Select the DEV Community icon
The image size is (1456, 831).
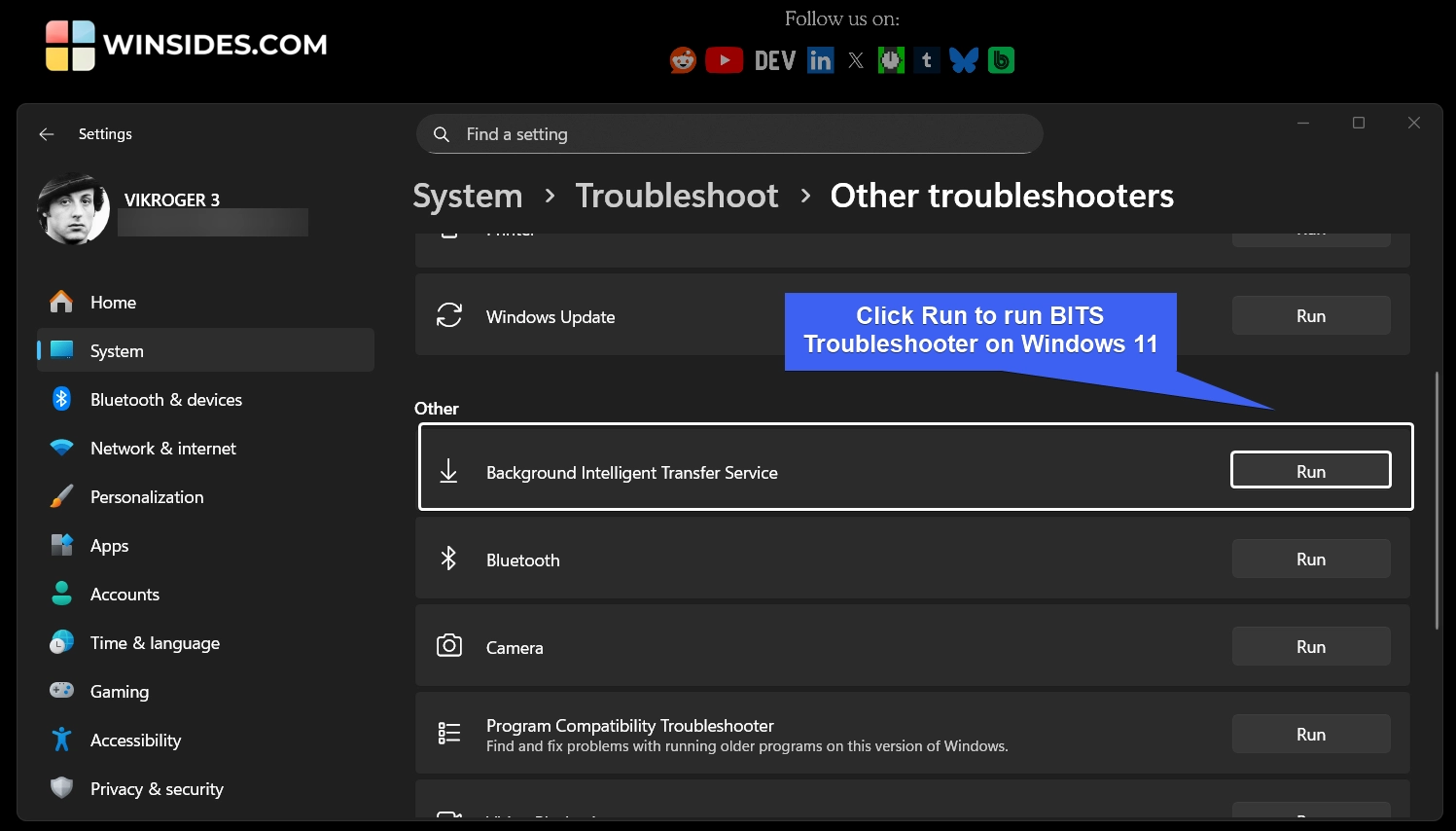[773, 59]
